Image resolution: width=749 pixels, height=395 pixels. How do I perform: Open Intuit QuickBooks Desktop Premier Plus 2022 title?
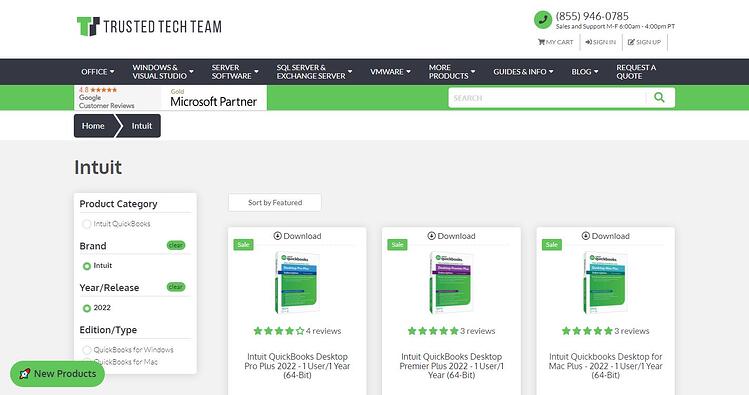[451, 366]
